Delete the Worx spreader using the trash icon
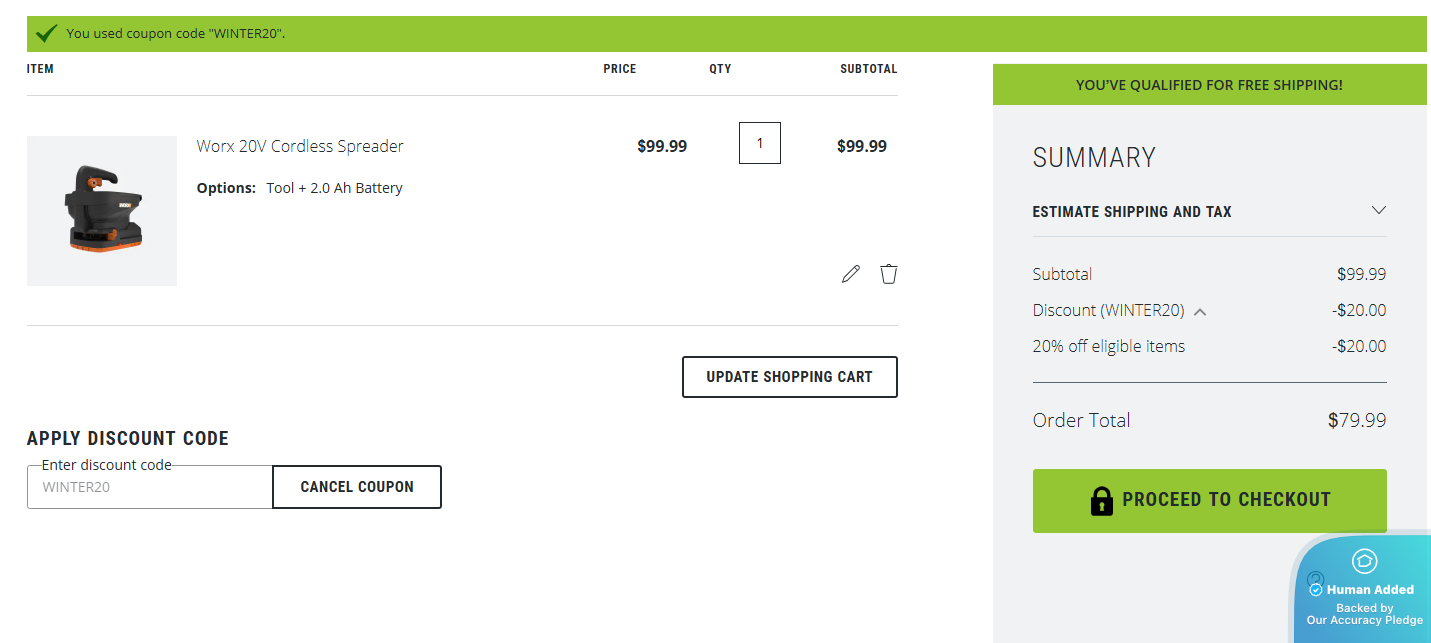Viewport: 1431px width, 643px height. click(x=889, y=273)
